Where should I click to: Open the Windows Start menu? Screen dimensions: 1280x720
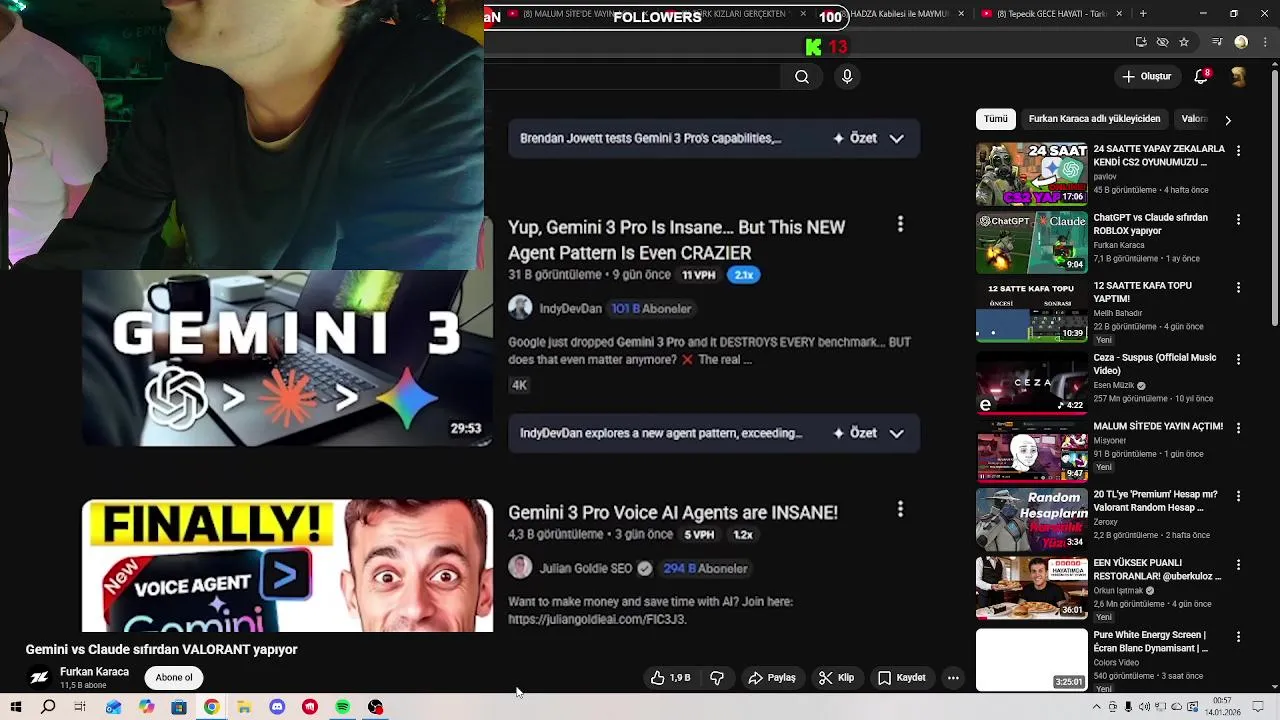(15, 707)
